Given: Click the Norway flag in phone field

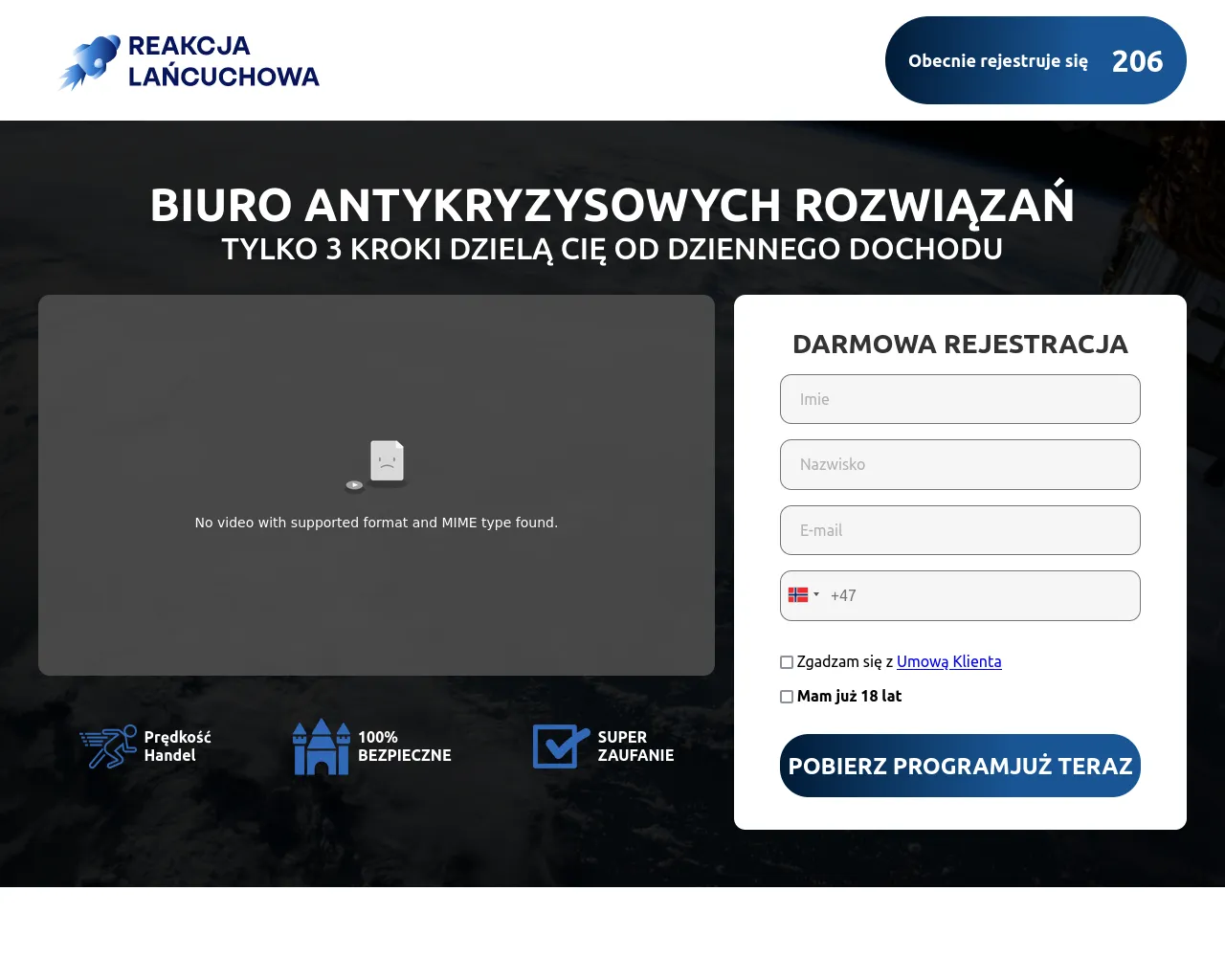Looking at the screenshot, I should tap(798, 595).
